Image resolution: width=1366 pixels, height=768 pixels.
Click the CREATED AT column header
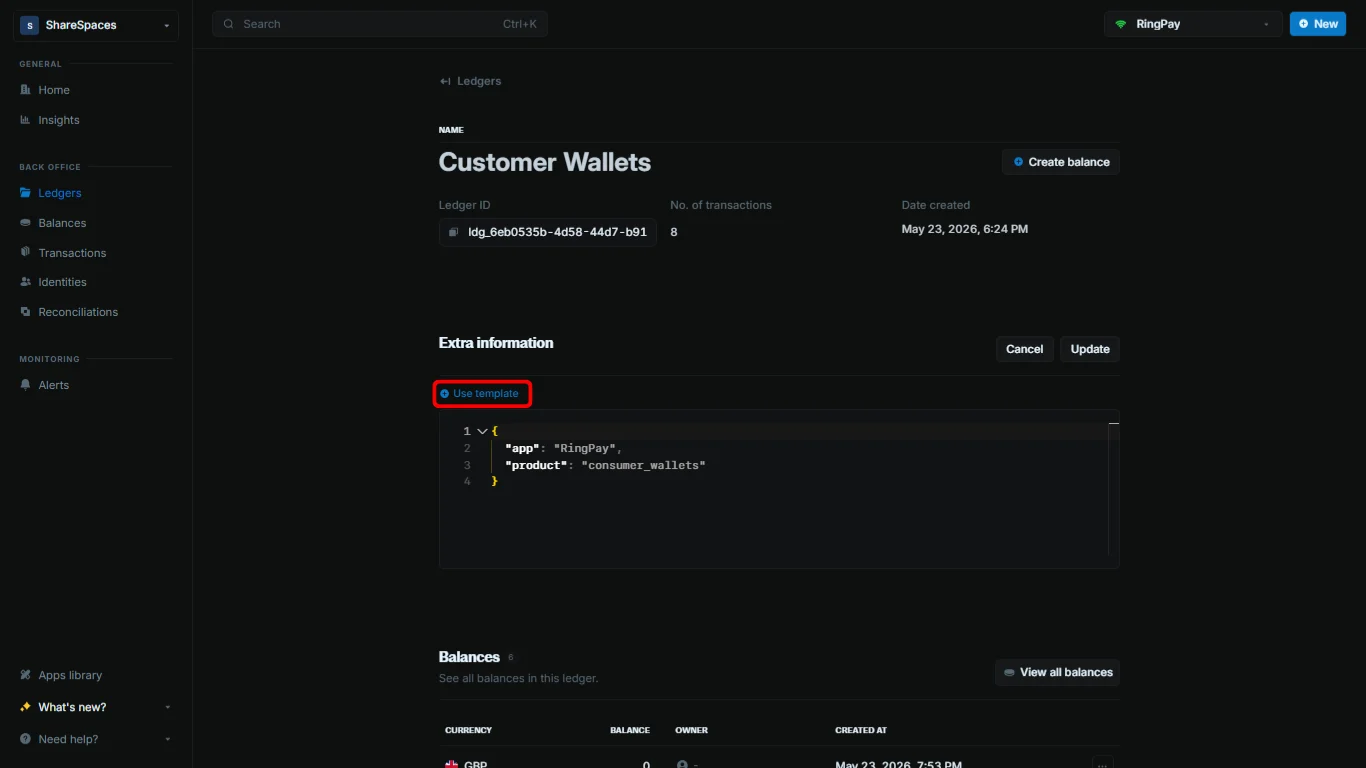[861, 730]
